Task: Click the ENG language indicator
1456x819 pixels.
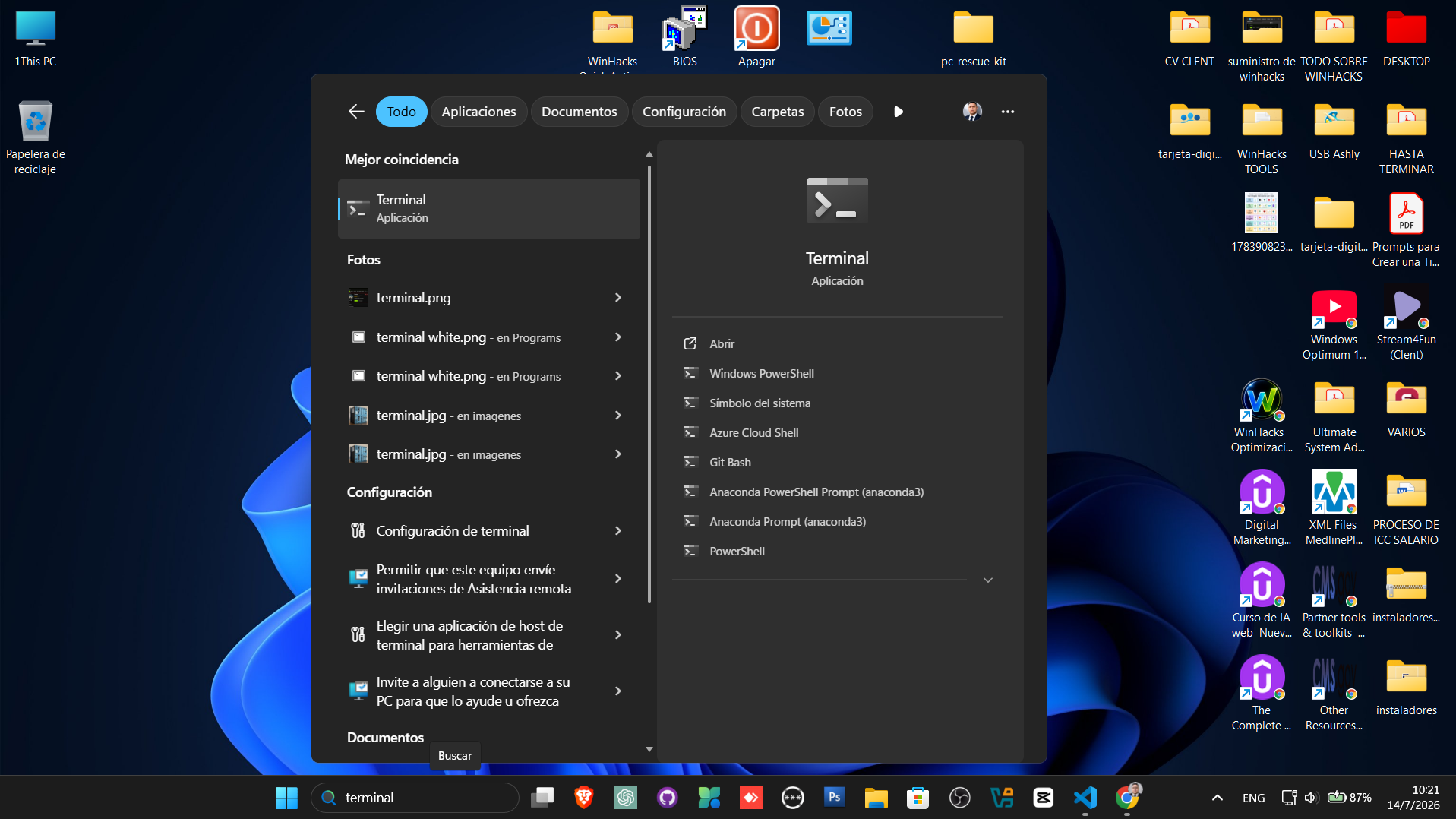Action: click(1254, 798)
